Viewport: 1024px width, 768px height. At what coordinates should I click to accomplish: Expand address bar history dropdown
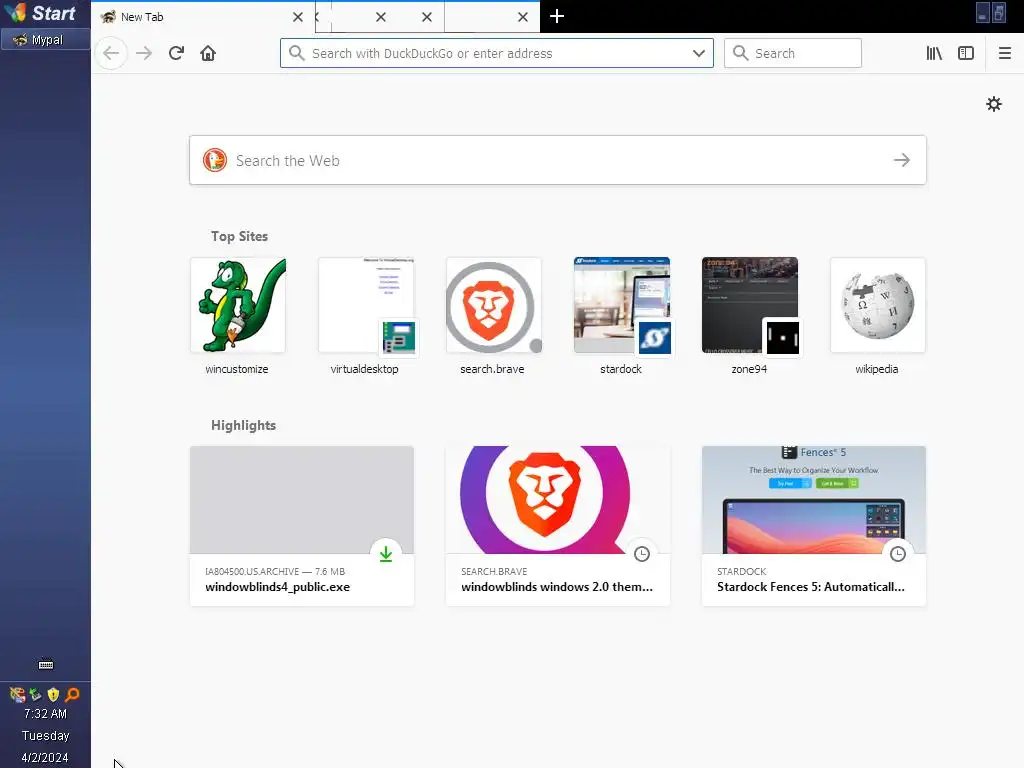click(699, 53)
